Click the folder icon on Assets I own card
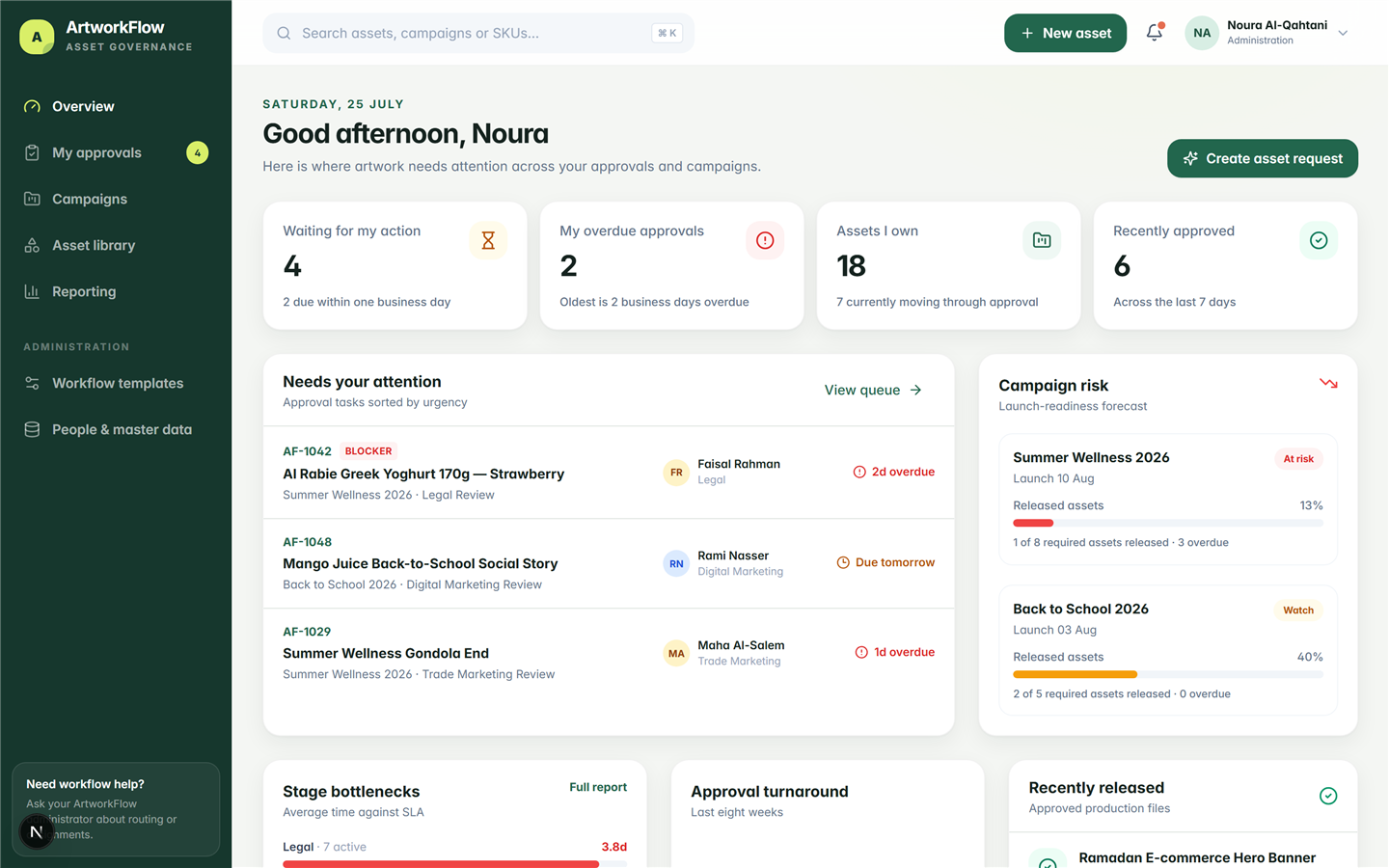The width and height of the screenshot is (1389, 868). (x=1042, y=240)
